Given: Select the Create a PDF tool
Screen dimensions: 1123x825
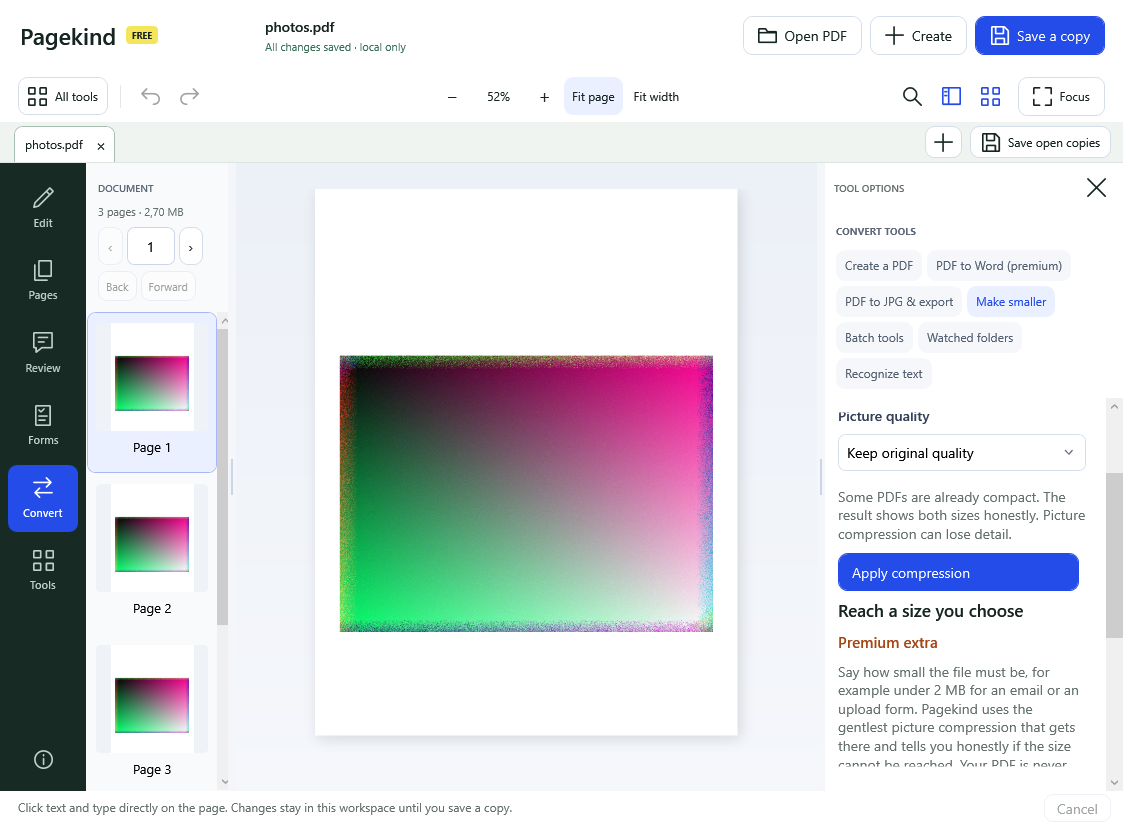Looking at the screenshot, I should click(879, 266).
